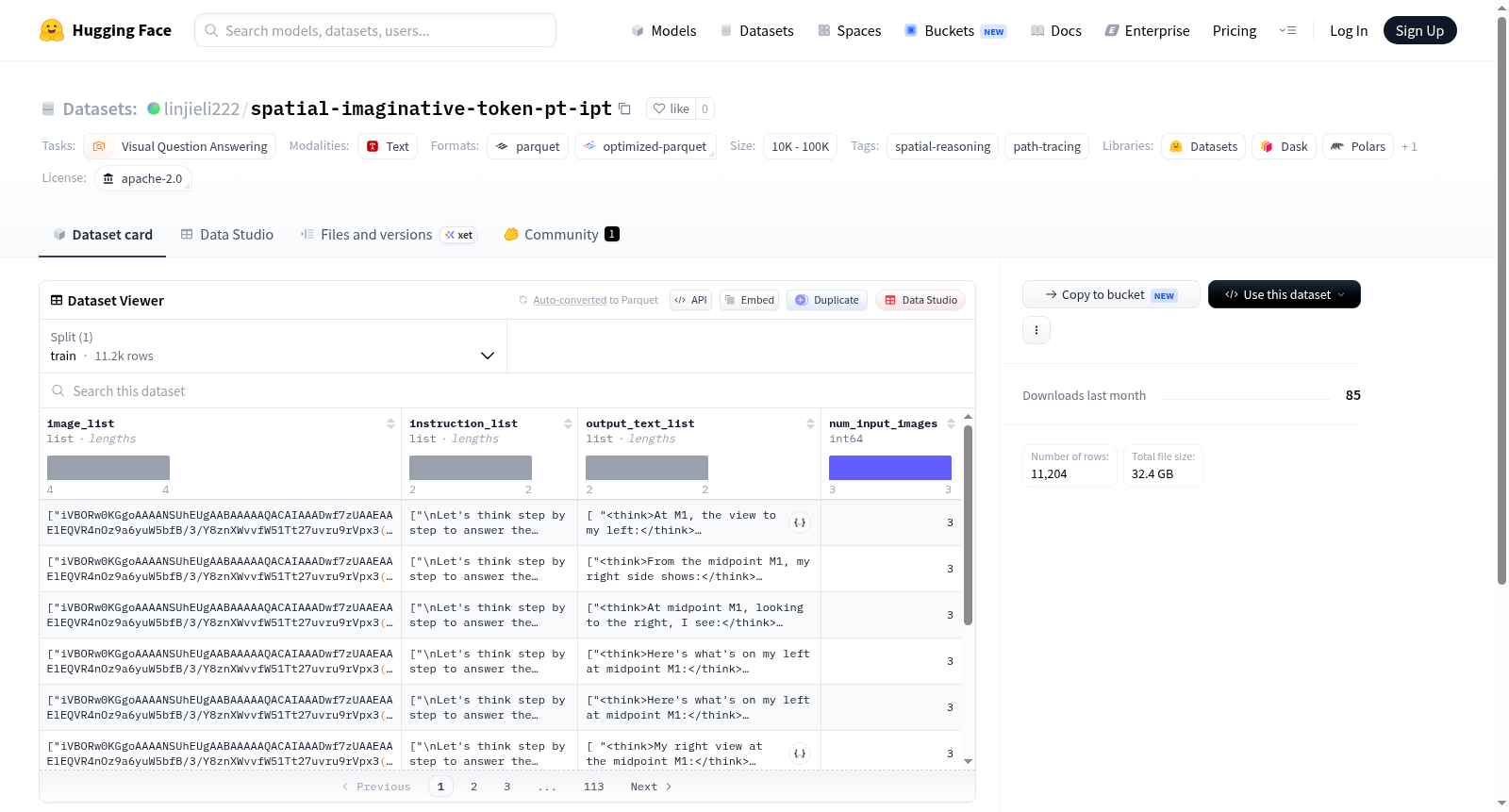Click the API button in Dataset Viewer

coord(691,300)
